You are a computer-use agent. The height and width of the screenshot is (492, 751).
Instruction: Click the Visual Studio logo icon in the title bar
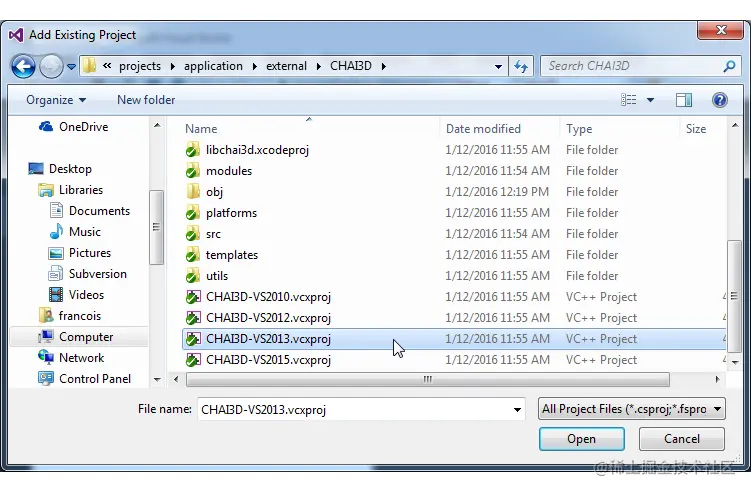[16, 35]
